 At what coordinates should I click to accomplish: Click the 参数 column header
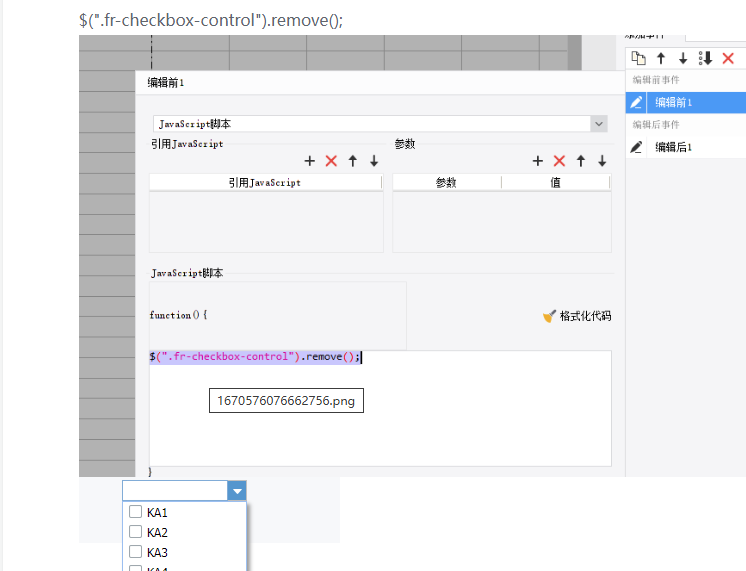pyautogui.click(x=446, y=182)
